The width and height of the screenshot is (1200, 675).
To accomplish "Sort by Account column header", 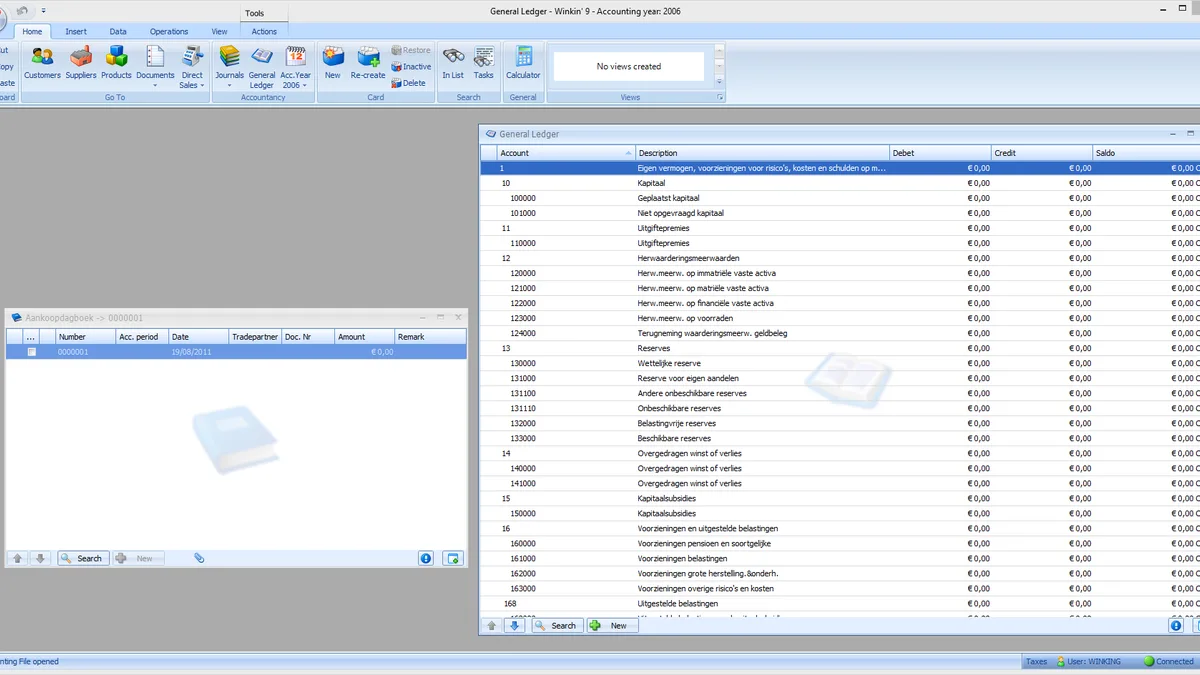I will point(566,153).
